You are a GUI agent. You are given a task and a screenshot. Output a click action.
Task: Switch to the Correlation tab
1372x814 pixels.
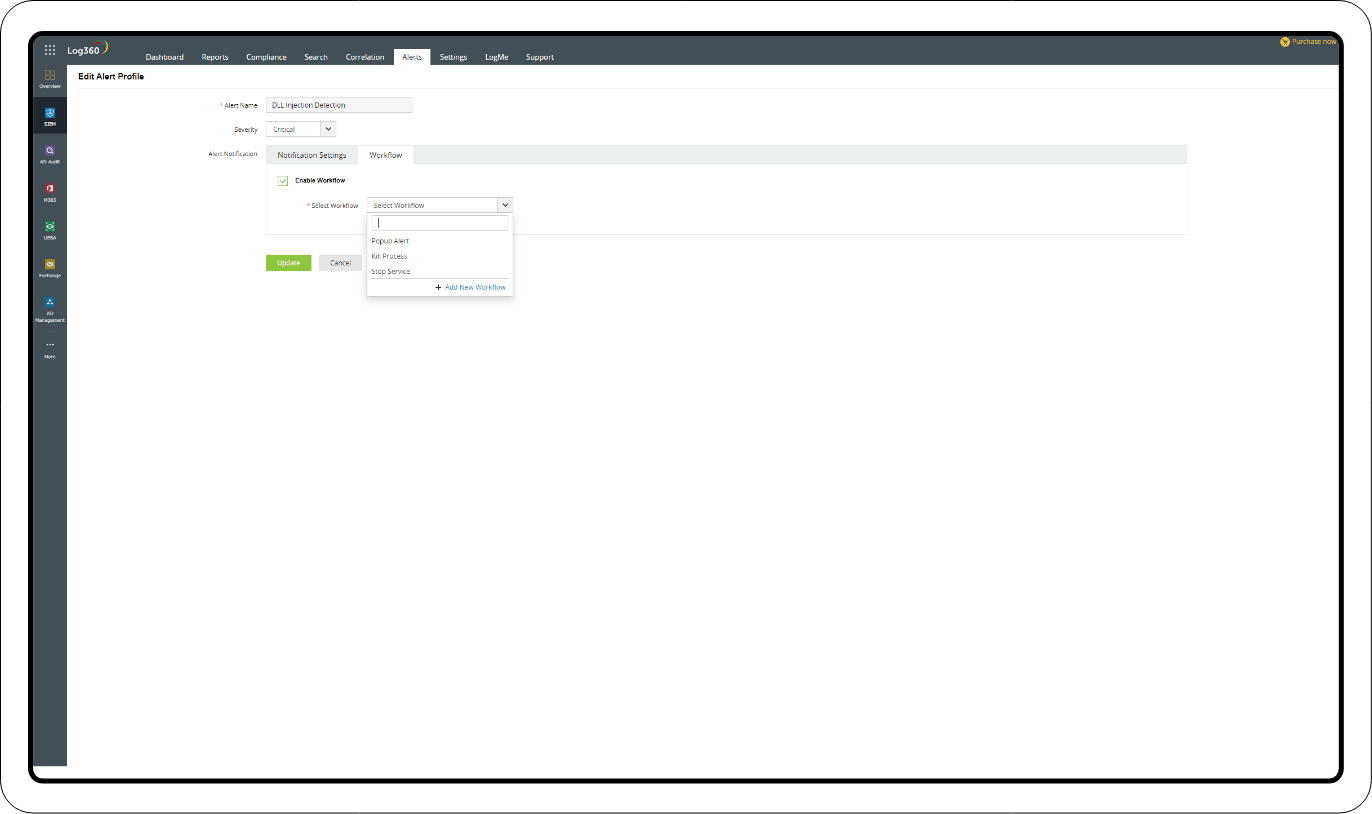(365, 57)
